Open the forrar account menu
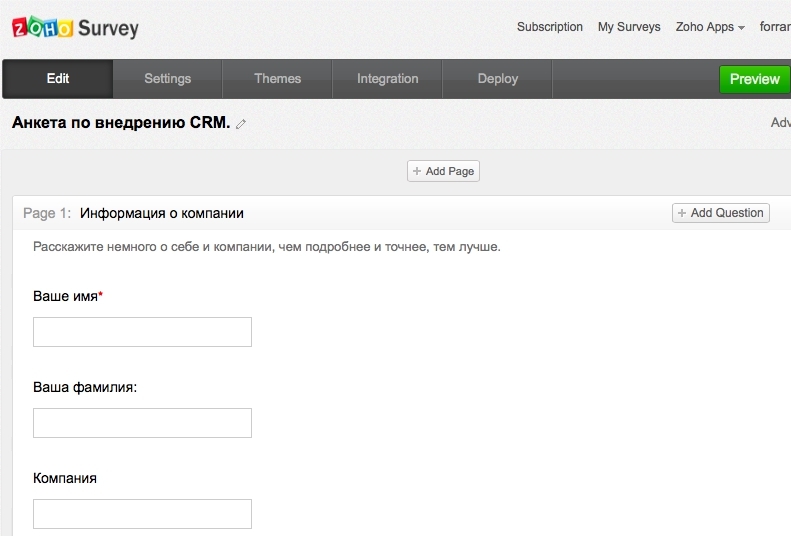Image resolution: width=791 pixels, height=536 pixels. coord(775,27)
